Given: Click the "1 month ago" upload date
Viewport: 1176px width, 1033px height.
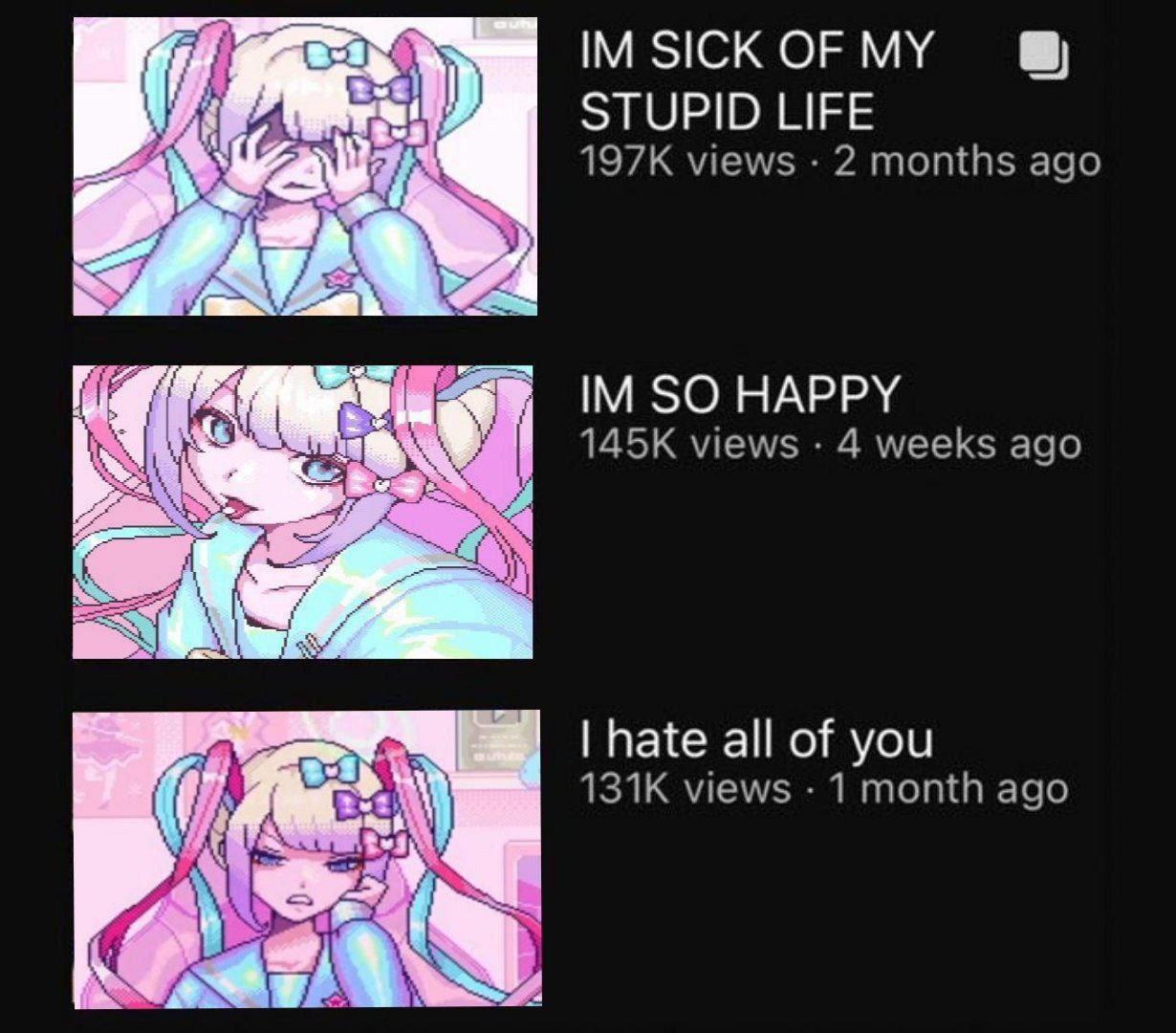Looking at the screenshot, I should (x=947, y=788).
